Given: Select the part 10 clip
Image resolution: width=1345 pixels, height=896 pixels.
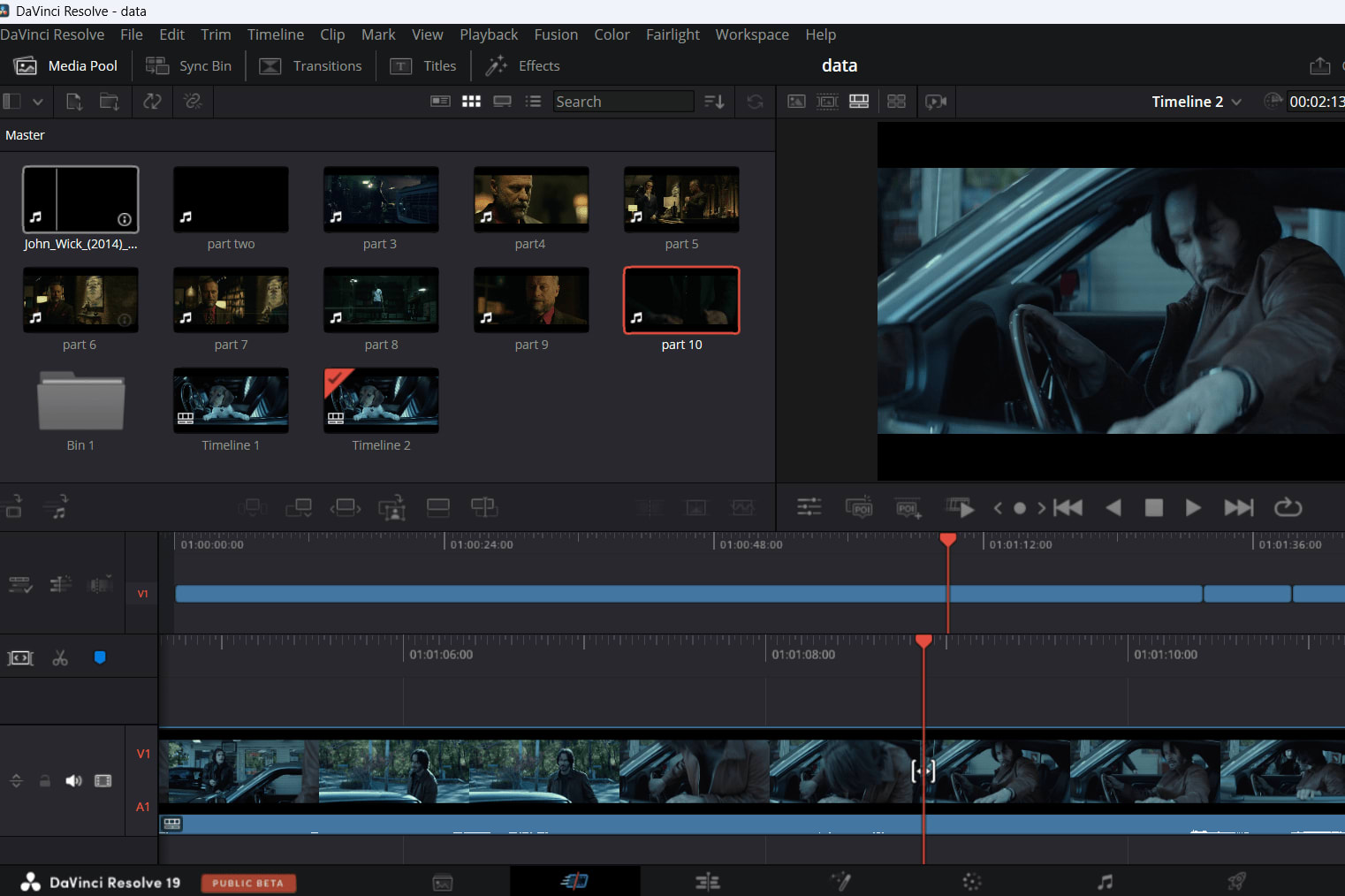Looking at the screenshot, I should [681, 300].
